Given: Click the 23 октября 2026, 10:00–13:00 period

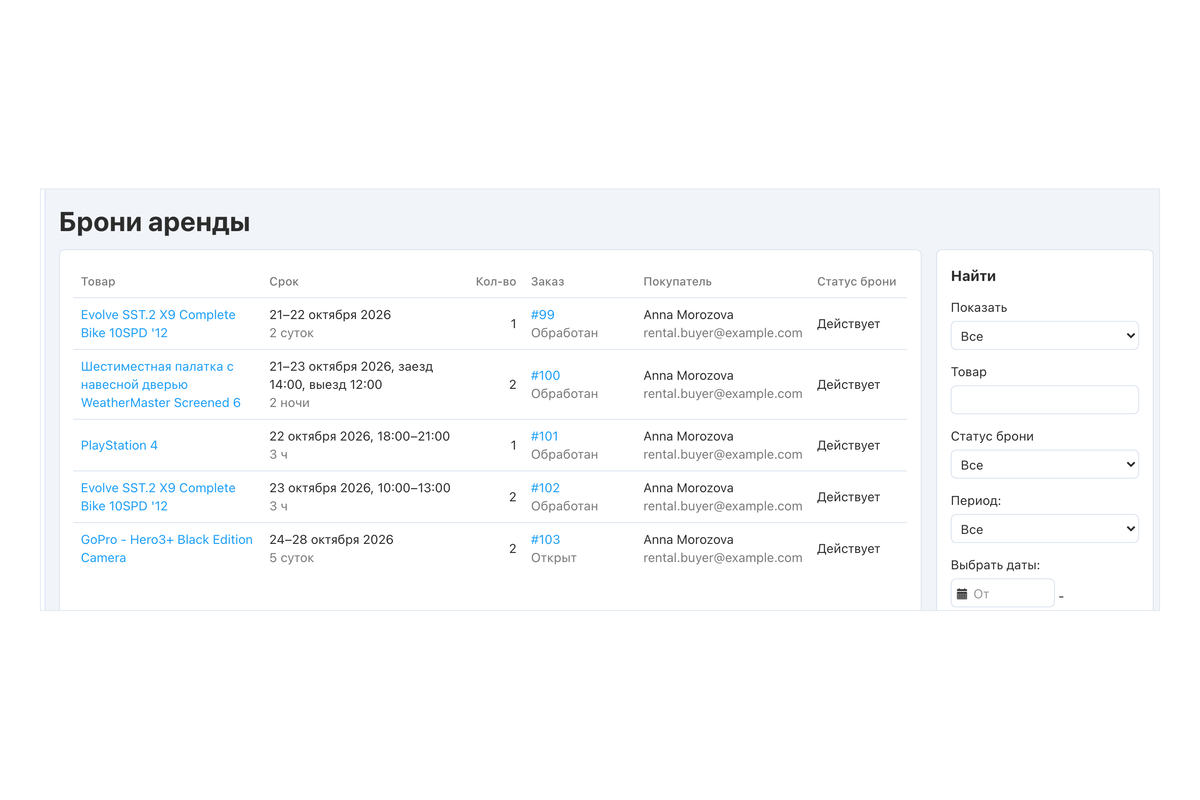Looking at the screenshot, I should tap(360, 488).
